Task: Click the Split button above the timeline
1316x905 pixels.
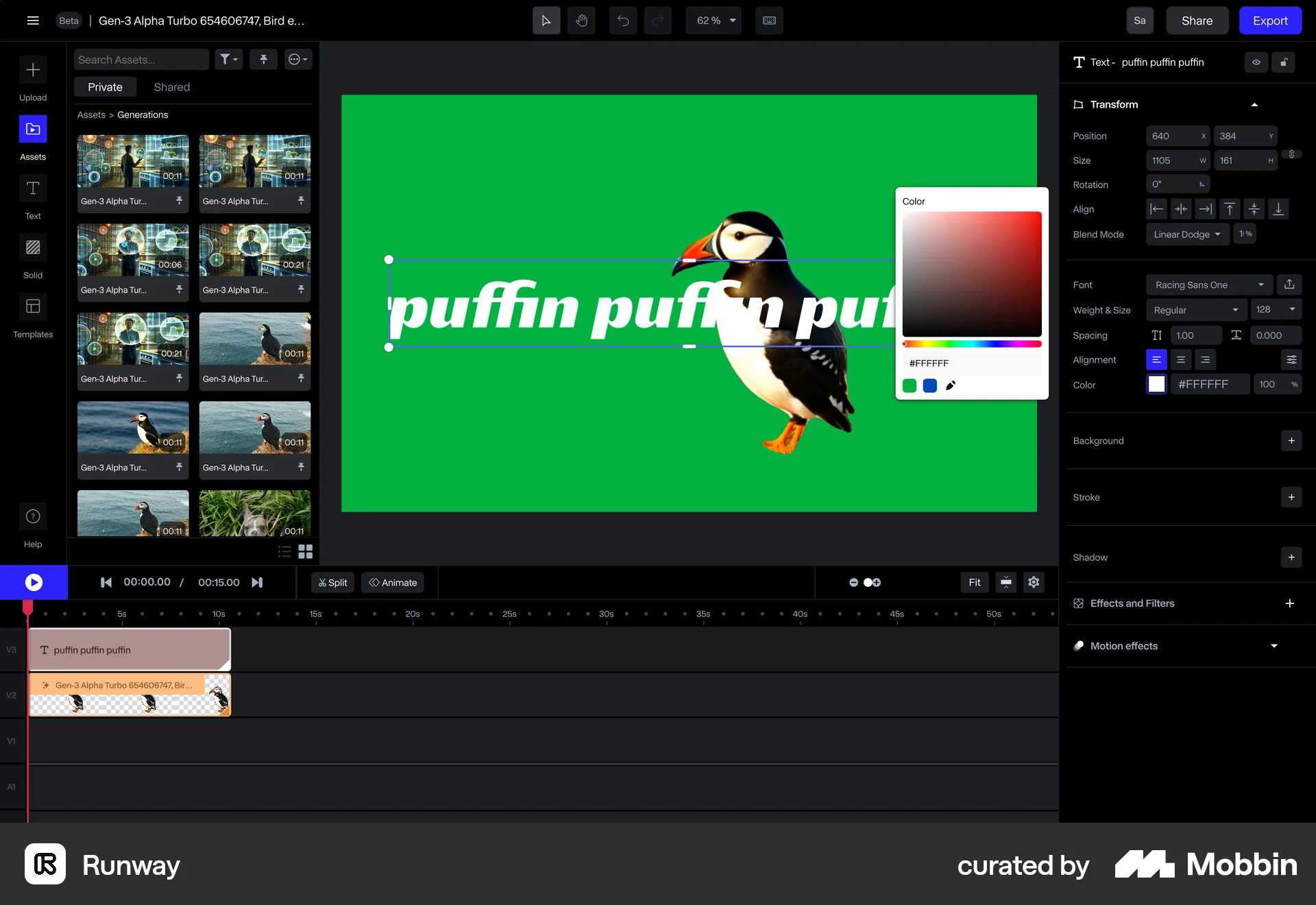Action: 332,582
